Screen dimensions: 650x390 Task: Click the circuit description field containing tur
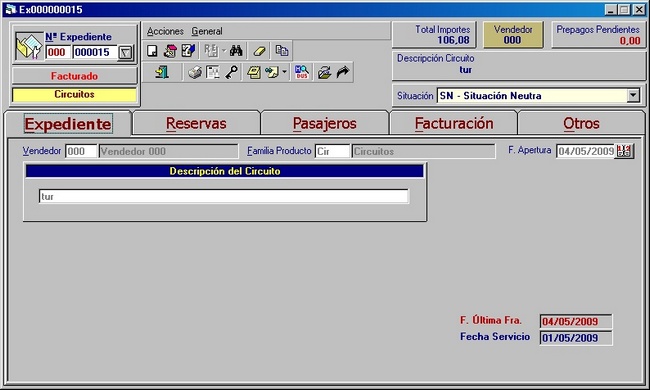point(224,196)
